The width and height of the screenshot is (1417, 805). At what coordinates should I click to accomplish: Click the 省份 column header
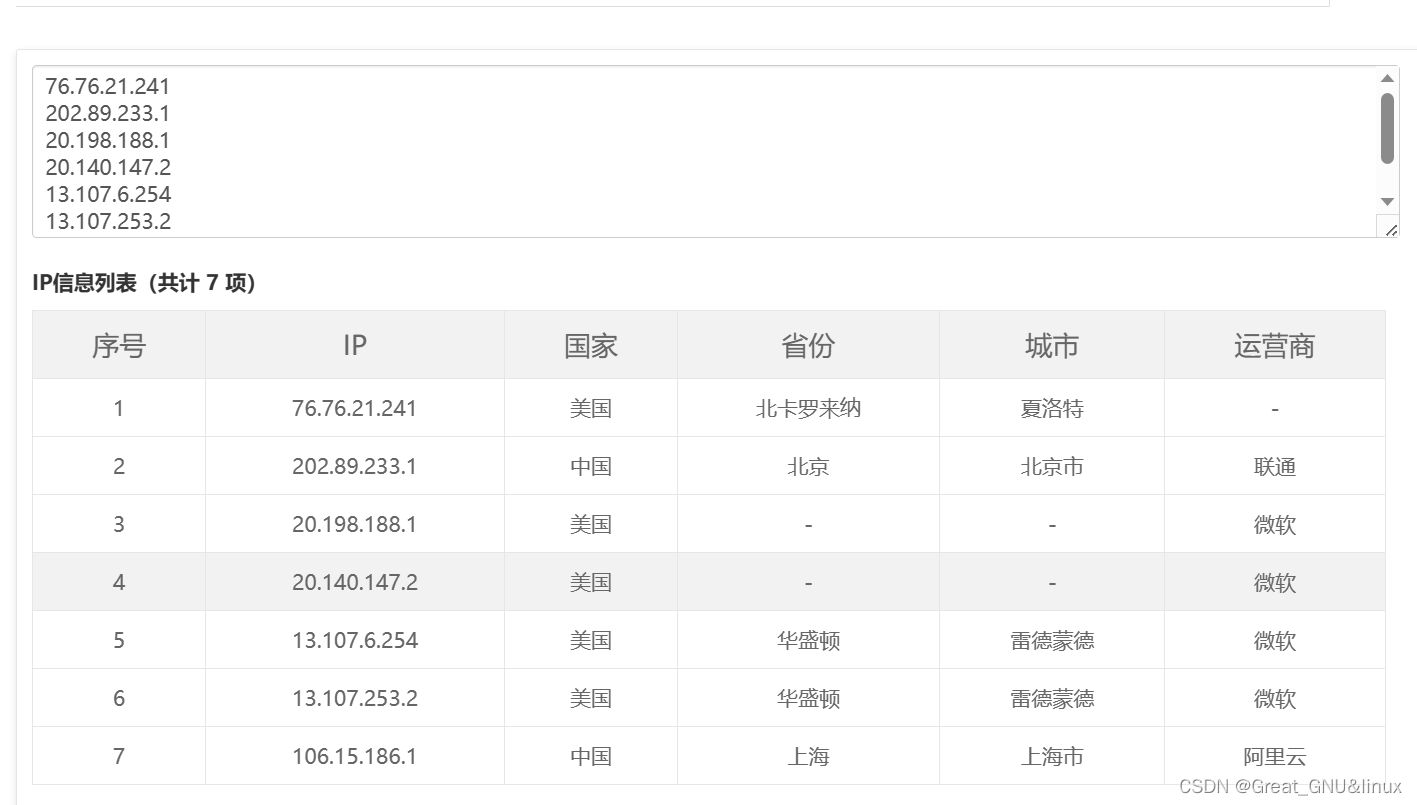[x=808, y=345]
